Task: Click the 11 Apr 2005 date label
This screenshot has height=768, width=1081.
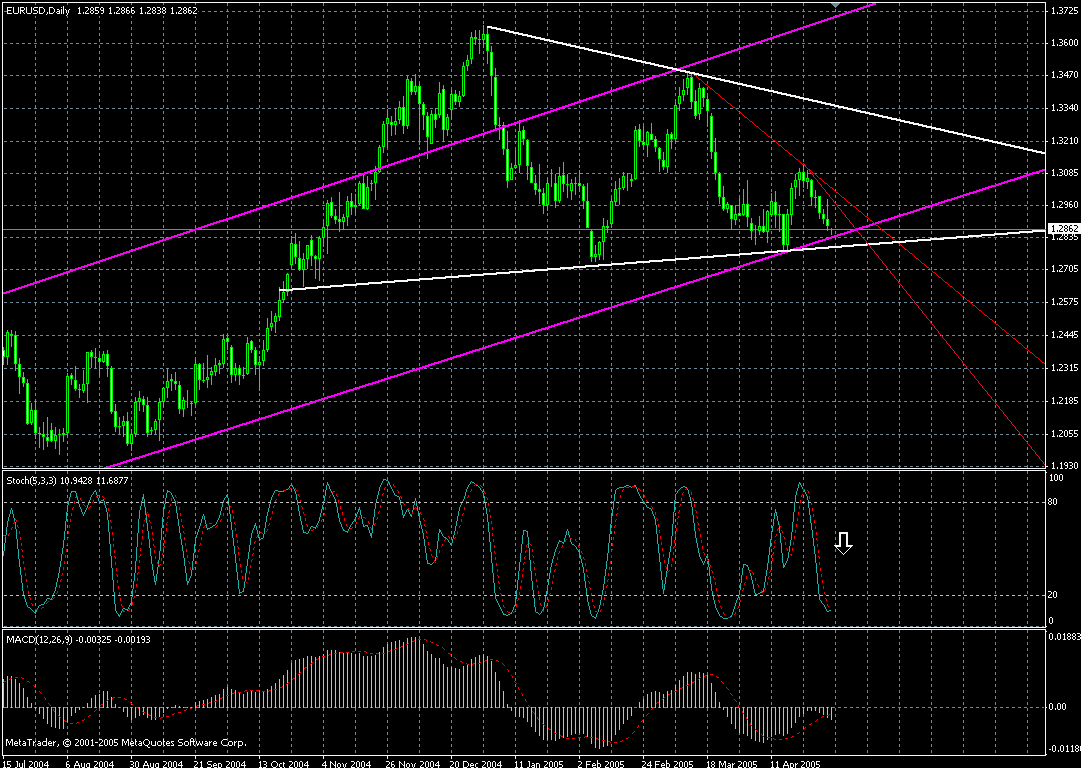Action: [796, 763]
